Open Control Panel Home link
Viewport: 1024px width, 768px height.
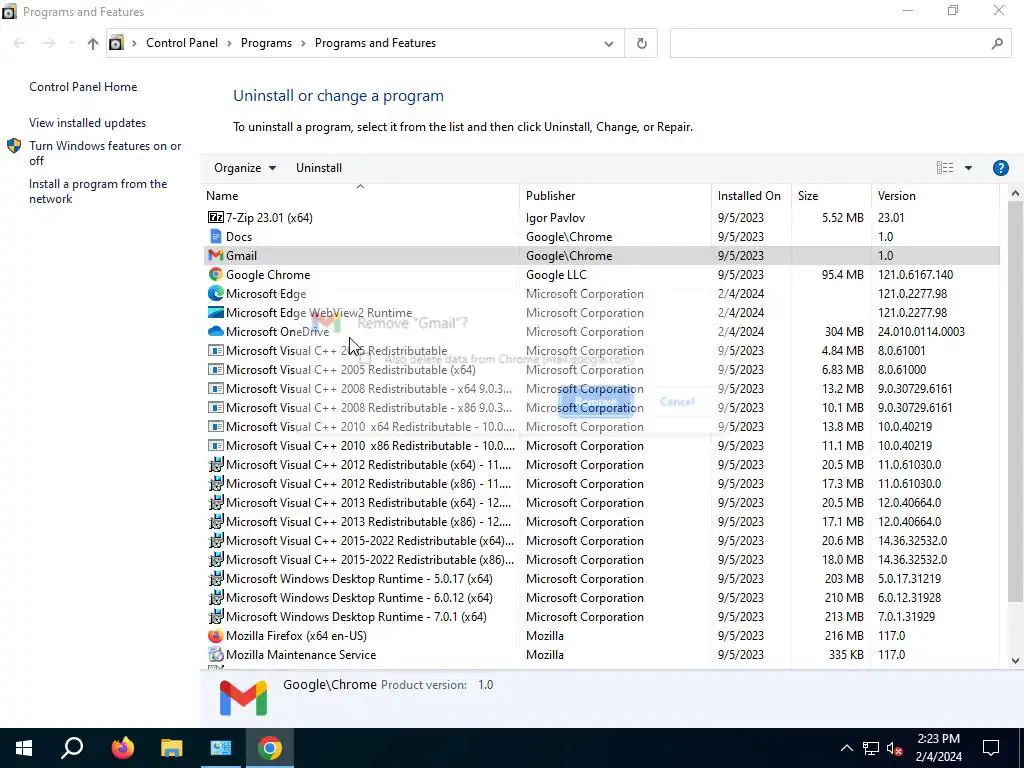(83, 87)
